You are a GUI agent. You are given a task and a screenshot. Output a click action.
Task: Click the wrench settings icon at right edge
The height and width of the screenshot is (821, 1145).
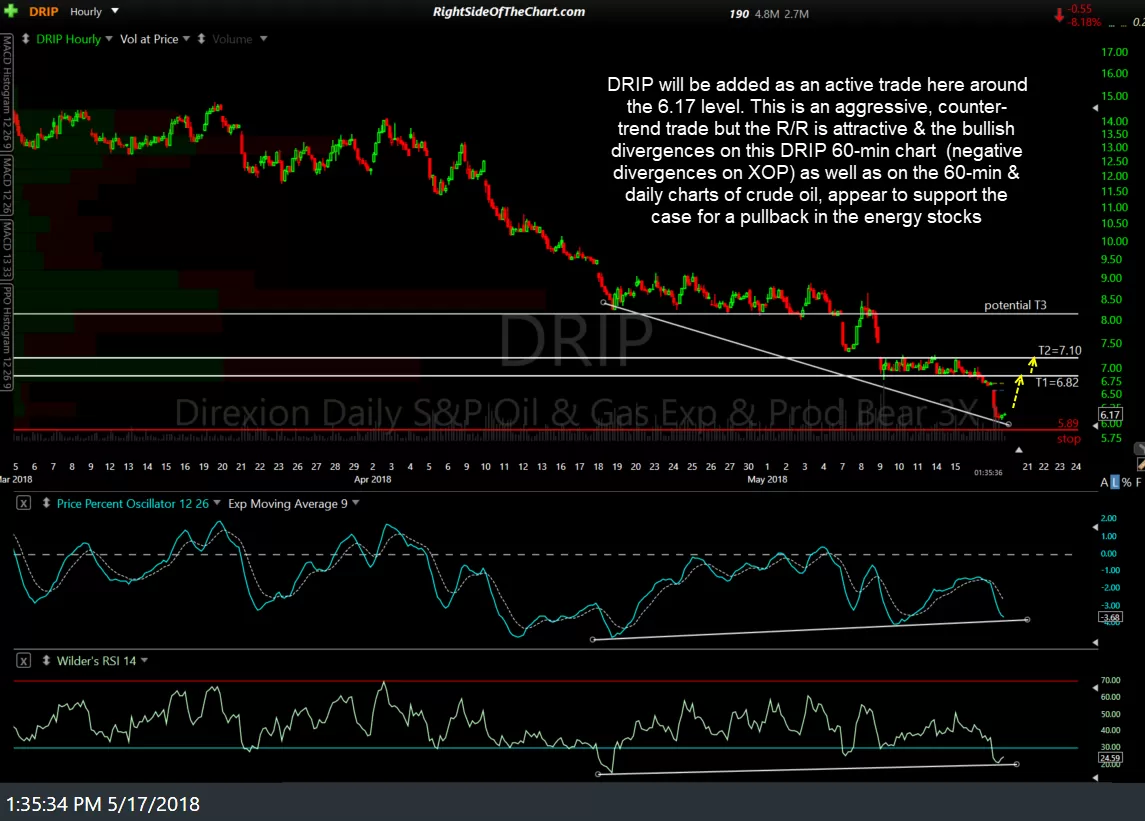[1139, 448]
